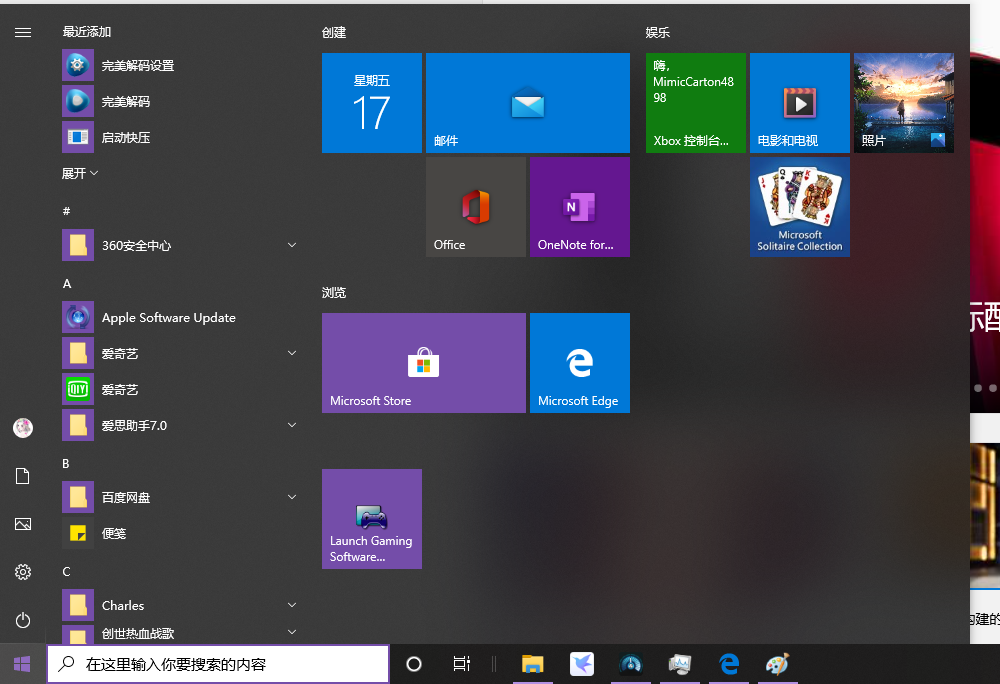Open the calendar tile showing 星期五 17
This screenshot has height=684, width=1000.
coord(372,103)
